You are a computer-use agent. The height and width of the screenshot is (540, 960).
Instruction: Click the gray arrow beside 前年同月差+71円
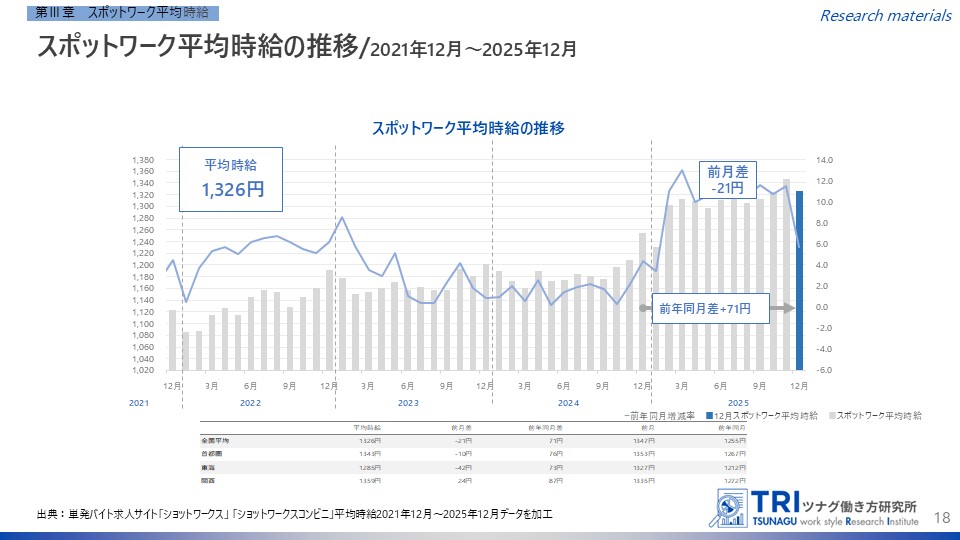(x=646, y=309)
